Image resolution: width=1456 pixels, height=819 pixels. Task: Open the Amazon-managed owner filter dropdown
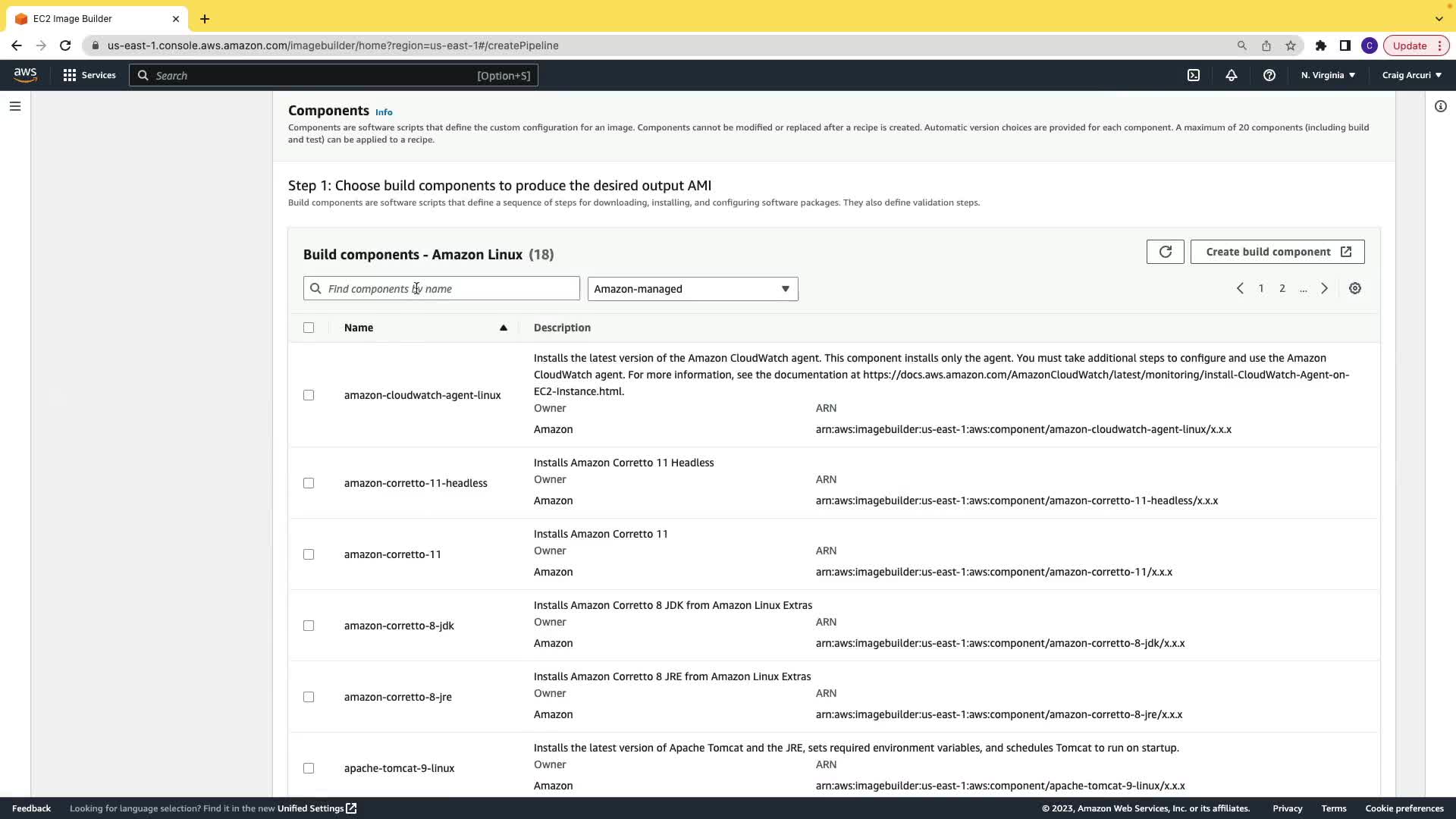point(692,289)
